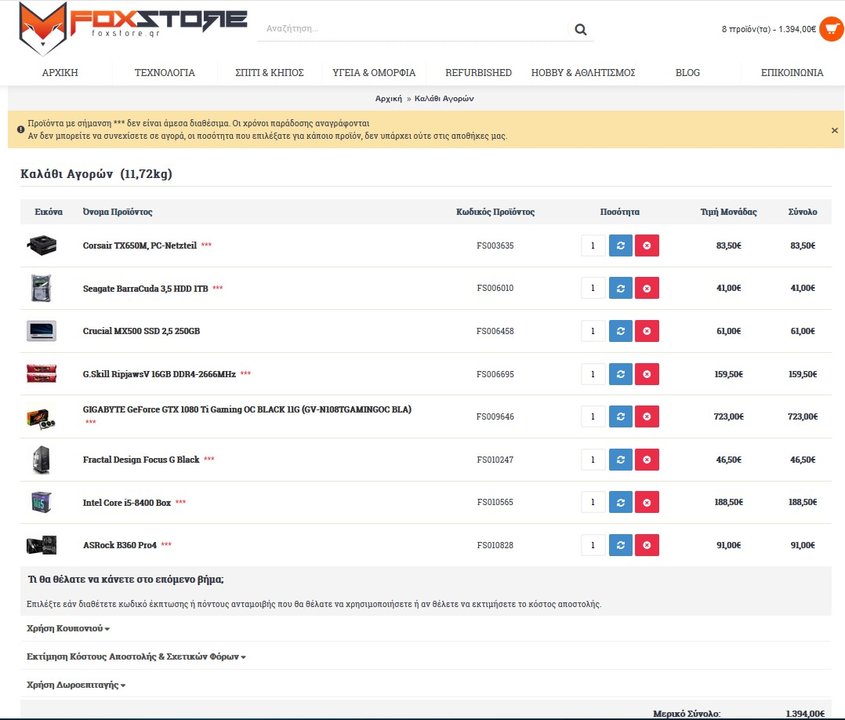Click the Foxstore fox logo

click(x=133, y=28)
